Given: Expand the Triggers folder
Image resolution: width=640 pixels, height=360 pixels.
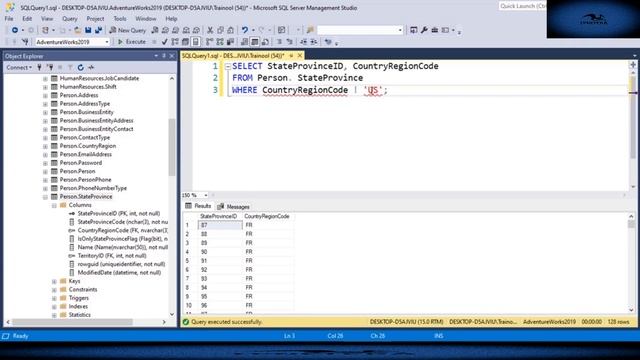Looking at the screenshot, I should click(54, 298).
